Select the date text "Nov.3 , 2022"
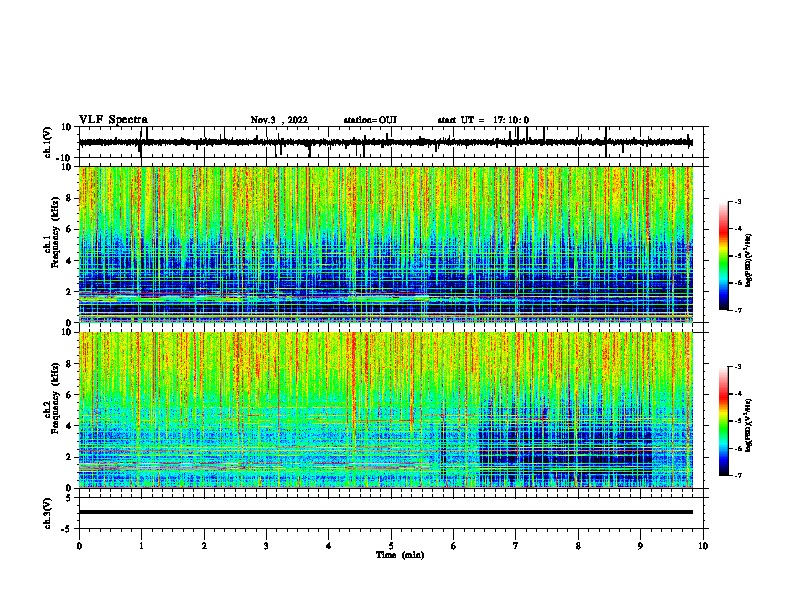The image size is (792, 612). 279,120
